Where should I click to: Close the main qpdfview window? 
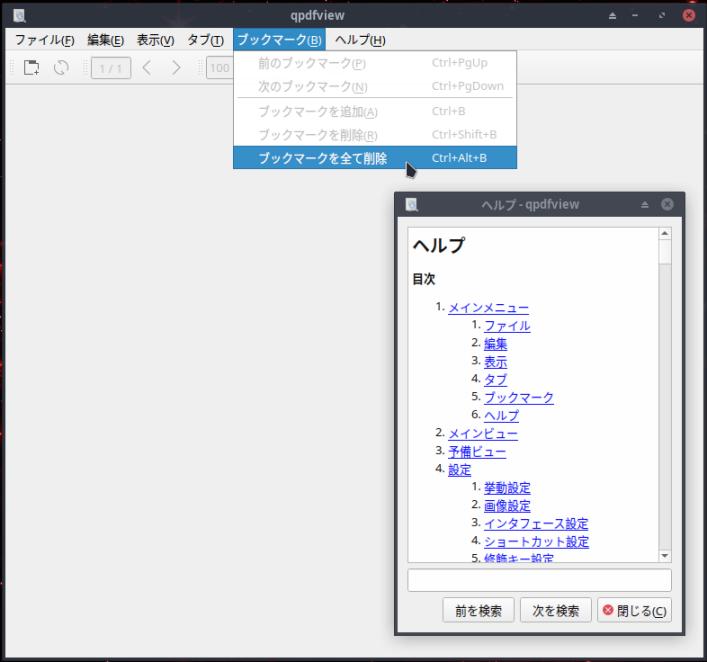(689, 15)
